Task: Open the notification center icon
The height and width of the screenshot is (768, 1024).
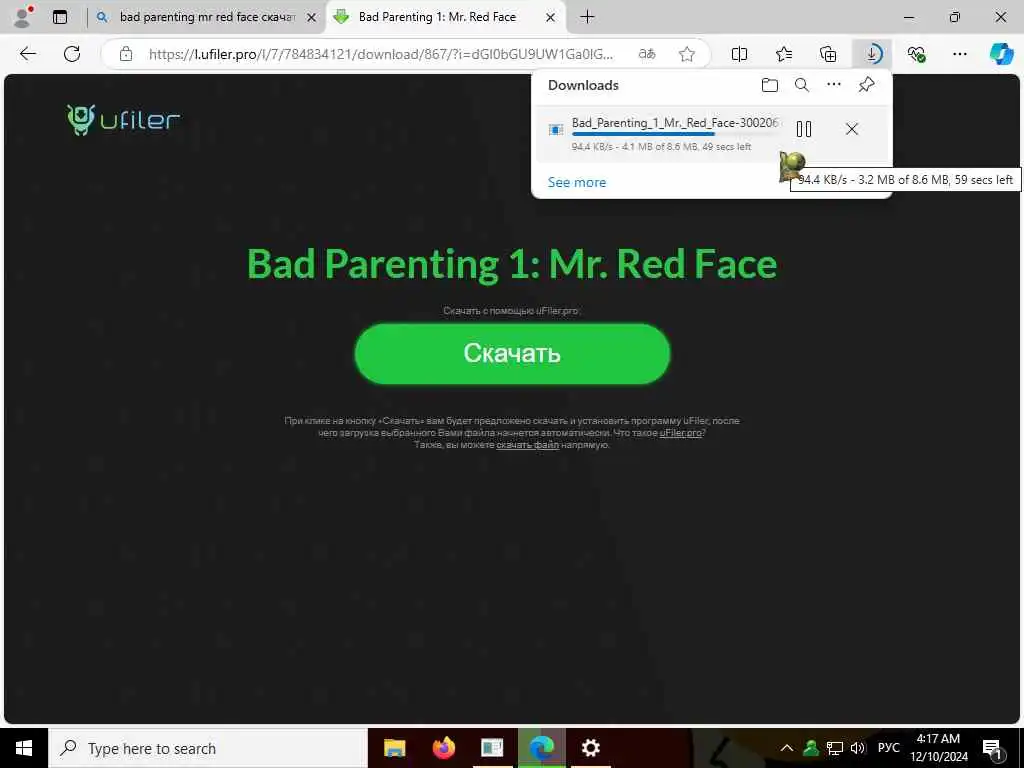Action: [x=993, y=749]
